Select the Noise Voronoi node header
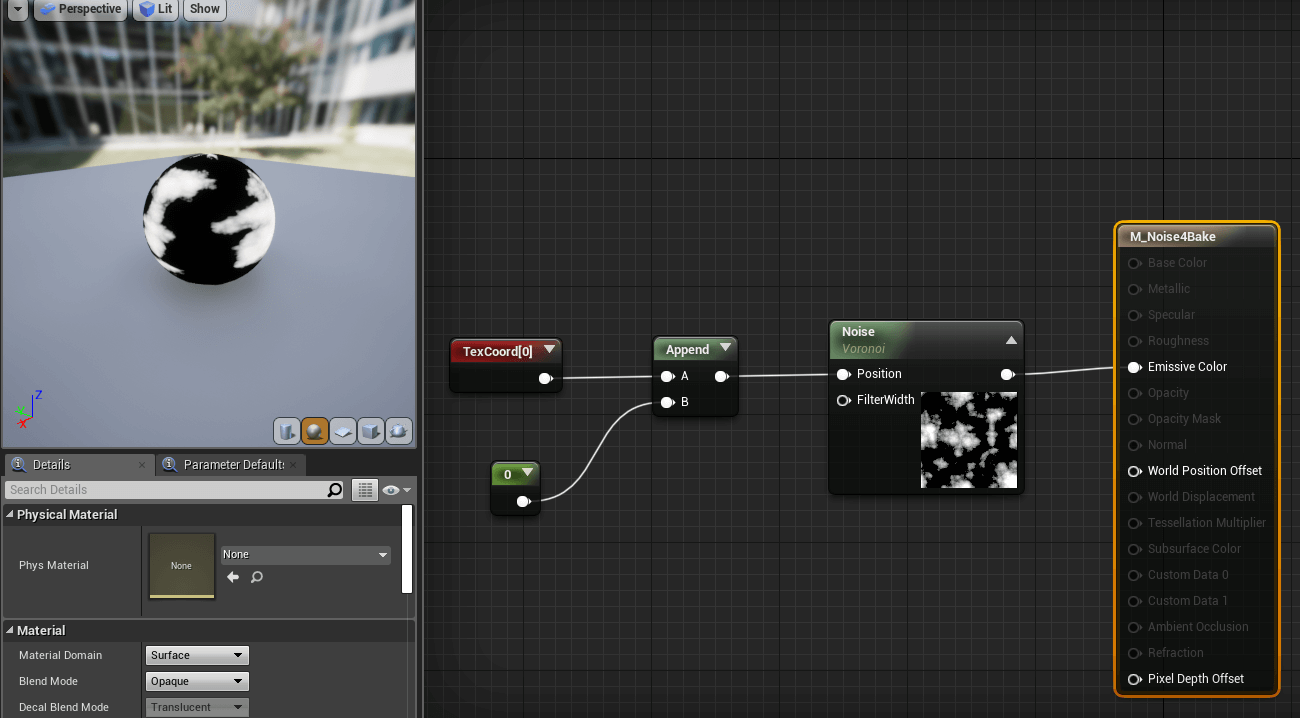The width and height of the screenshot is (1300, 718). click(926, 339)
